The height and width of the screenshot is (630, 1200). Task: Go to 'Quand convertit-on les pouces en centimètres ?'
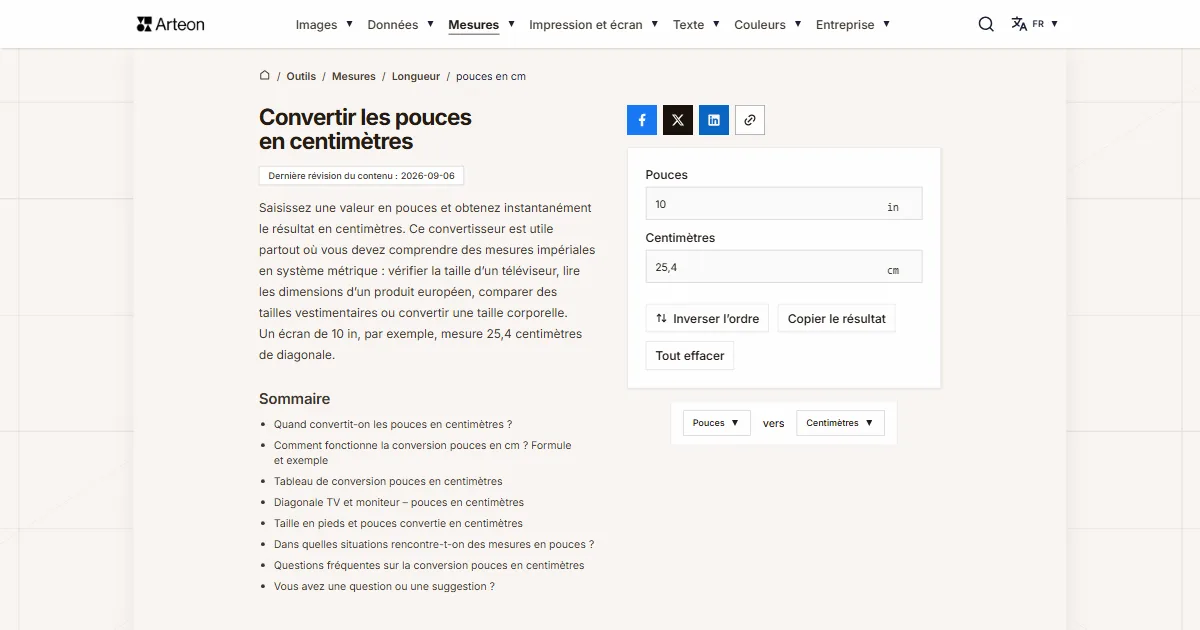pyautogui.click(x=393, y=424)
